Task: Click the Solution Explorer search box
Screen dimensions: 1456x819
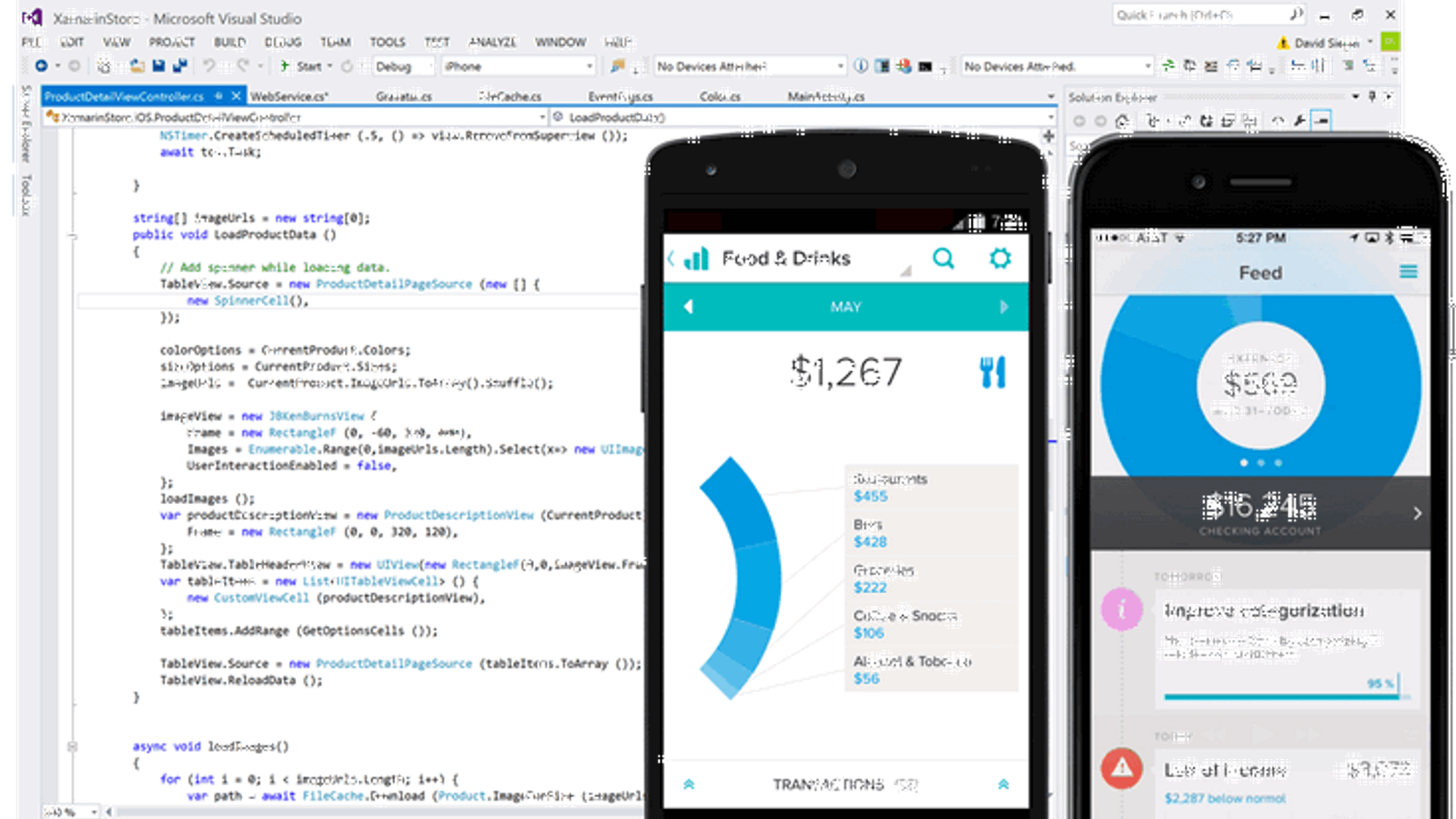Action: click(x=1077, y=146)
